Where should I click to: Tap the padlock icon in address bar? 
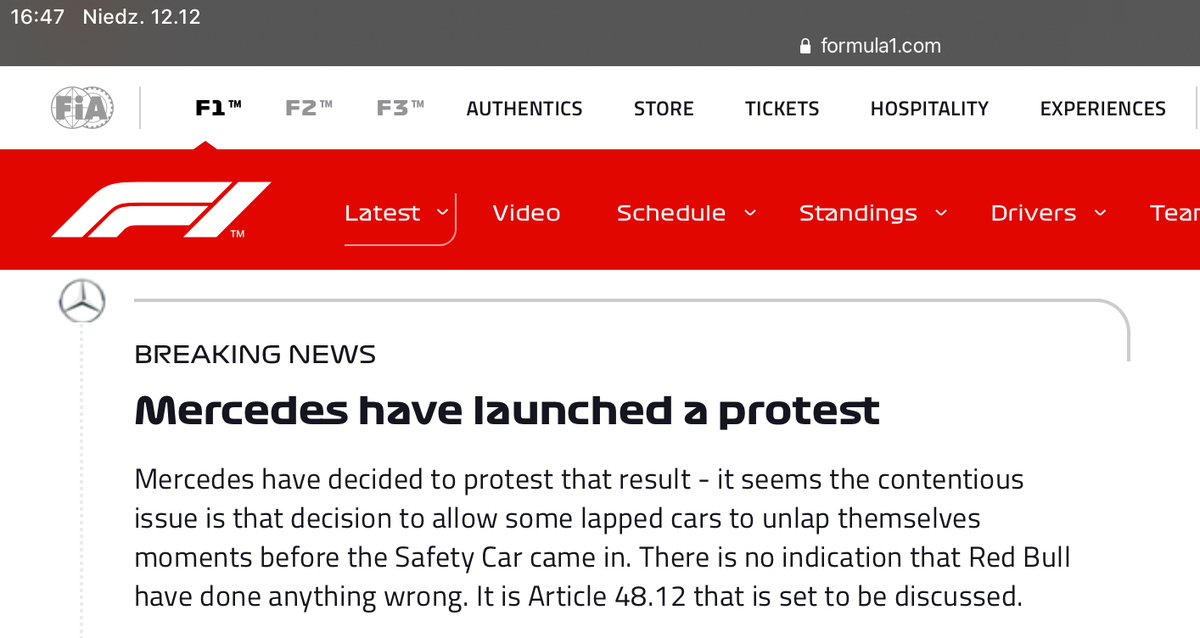pos(806,46)
